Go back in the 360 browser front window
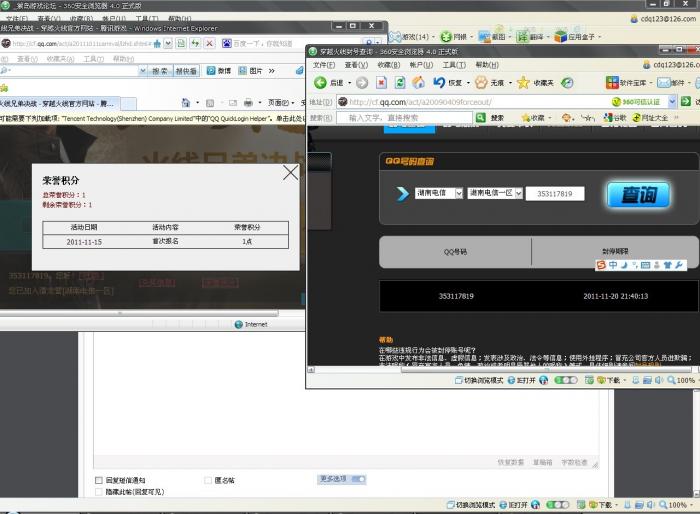This screenshot has height=514, width=700. [320, 83]
